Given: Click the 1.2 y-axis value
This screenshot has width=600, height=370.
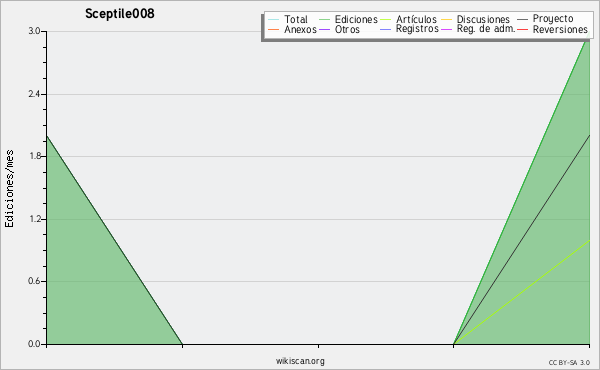Looking at the screenshot, I should pos(34,219).
